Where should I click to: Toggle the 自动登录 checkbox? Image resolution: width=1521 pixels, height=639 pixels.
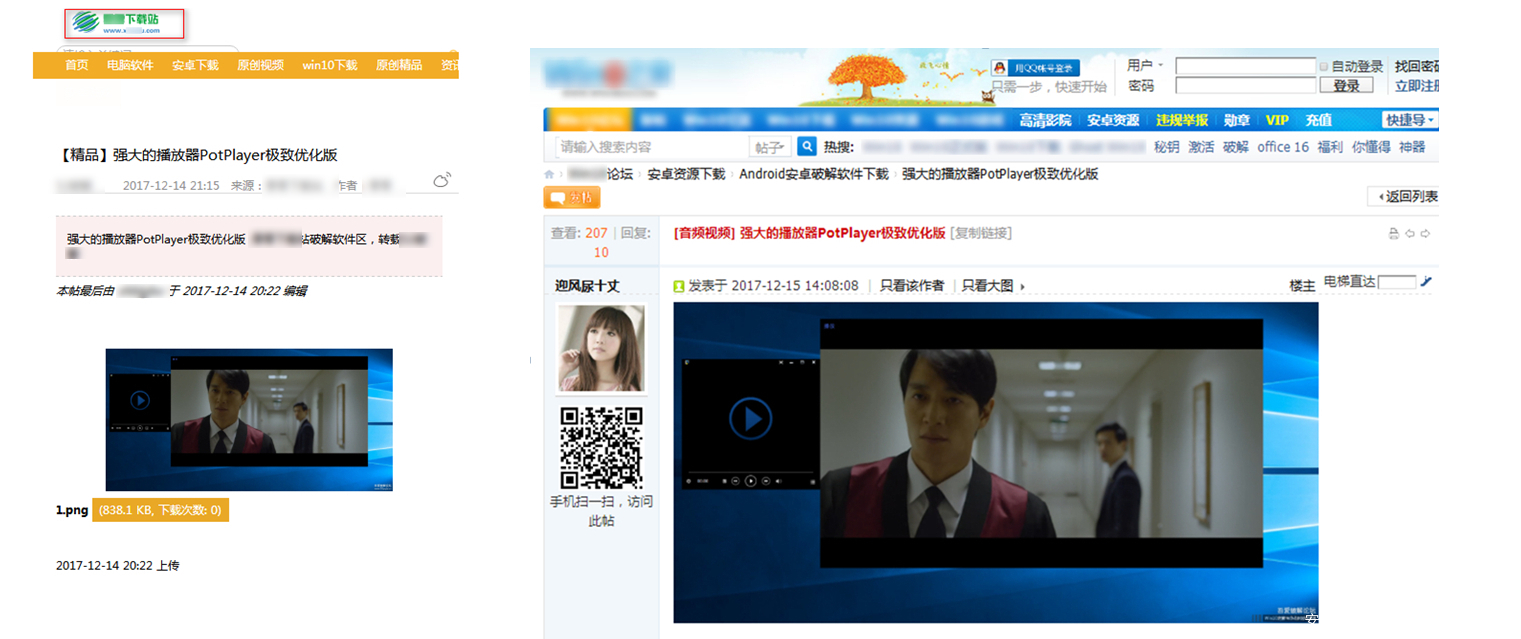1324,67
